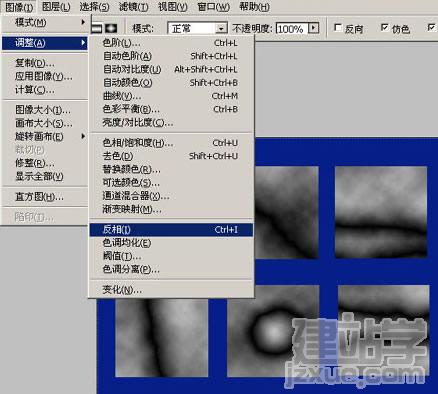Choose 色相/饱和度(H)... adjustment
The image size is (438, 394).
coord(171,143)
